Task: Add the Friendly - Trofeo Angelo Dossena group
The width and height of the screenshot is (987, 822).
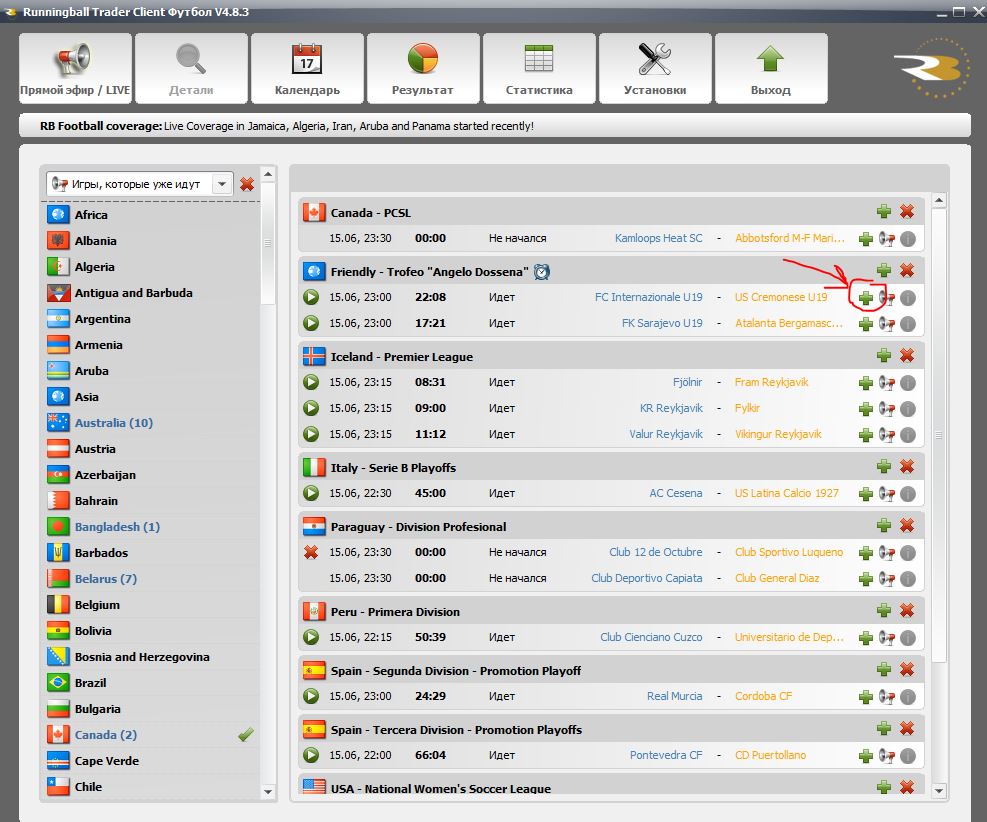Action: coord(884,271)
